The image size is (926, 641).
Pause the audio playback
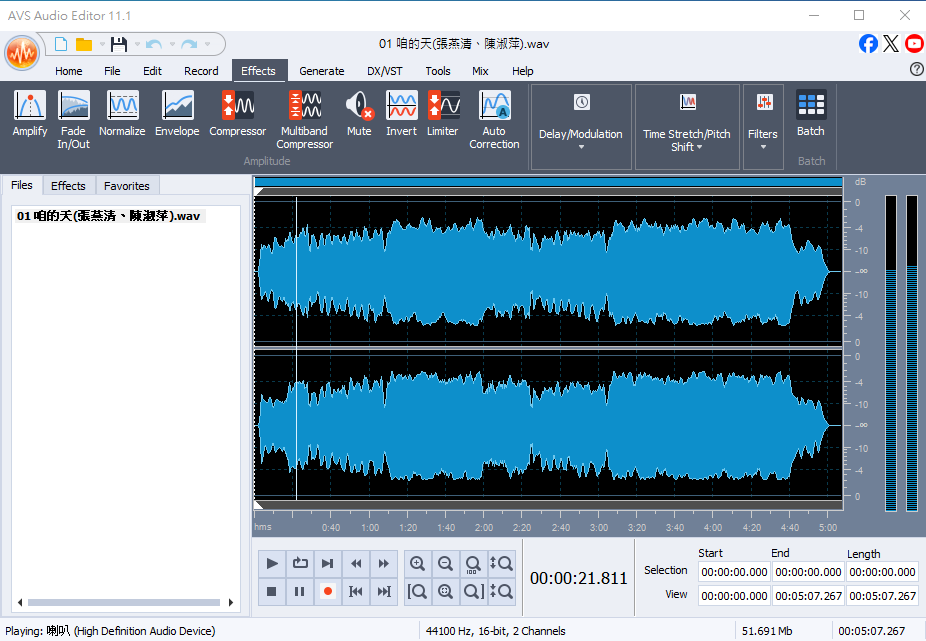[300, 592]
